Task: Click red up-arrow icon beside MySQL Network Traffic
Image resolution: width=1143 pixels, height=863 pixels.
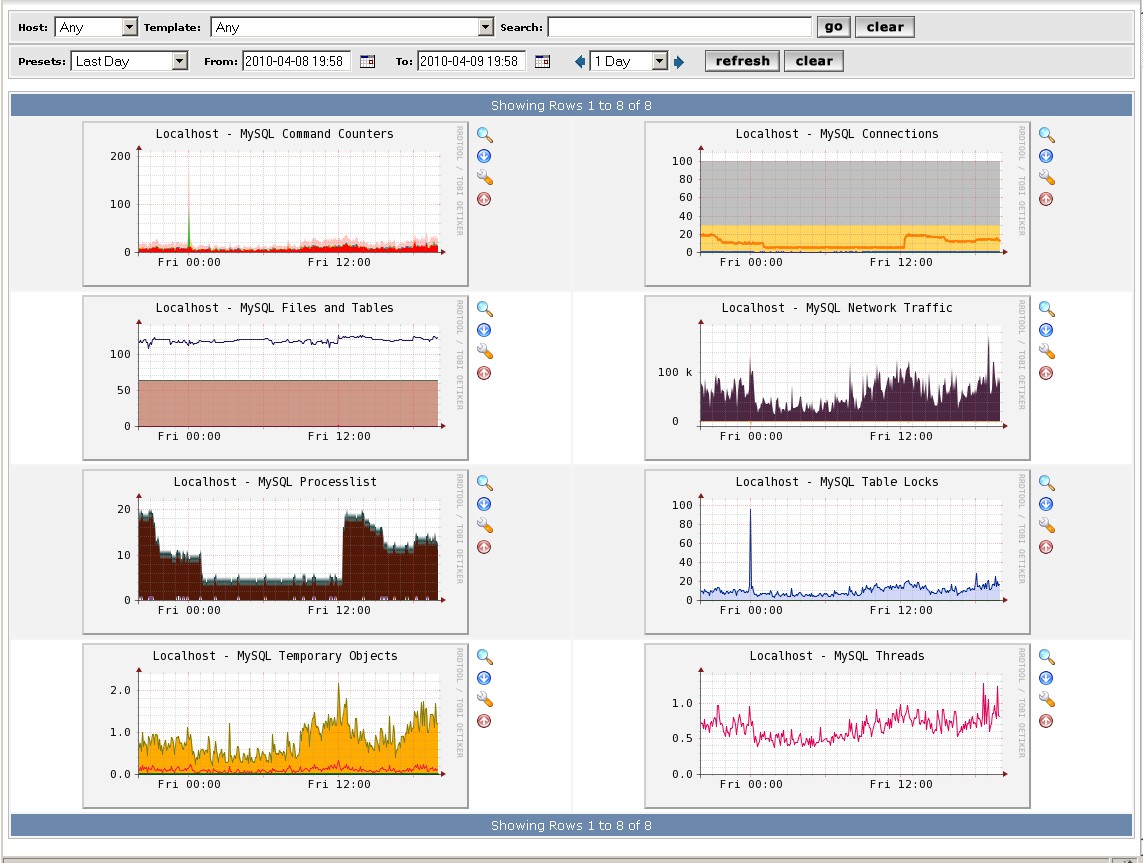Action: pyautogui.click(x=1046, y=373)
